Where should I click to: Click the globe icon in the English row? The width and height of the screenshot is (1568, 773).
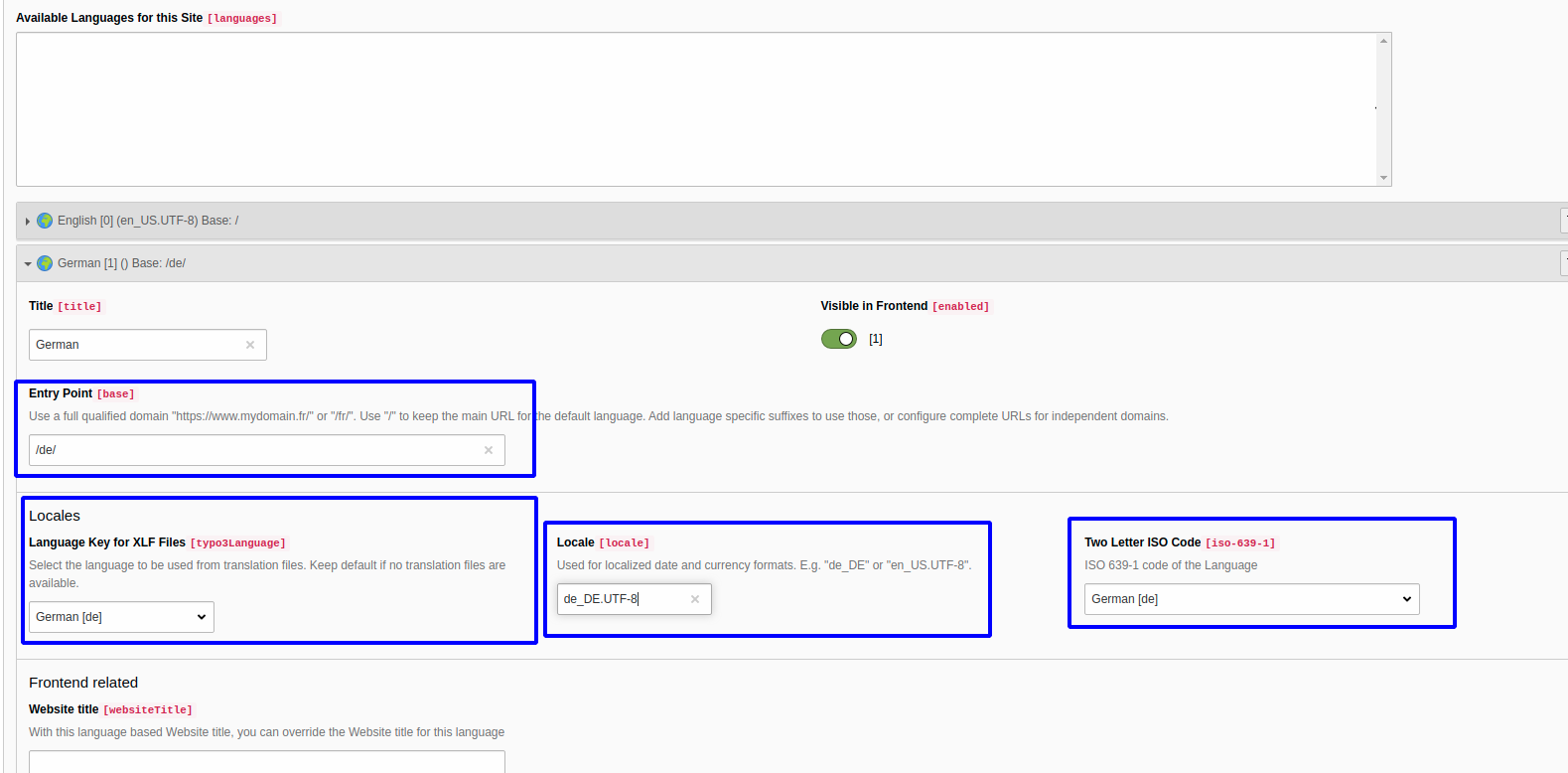(x=45, y=221)
